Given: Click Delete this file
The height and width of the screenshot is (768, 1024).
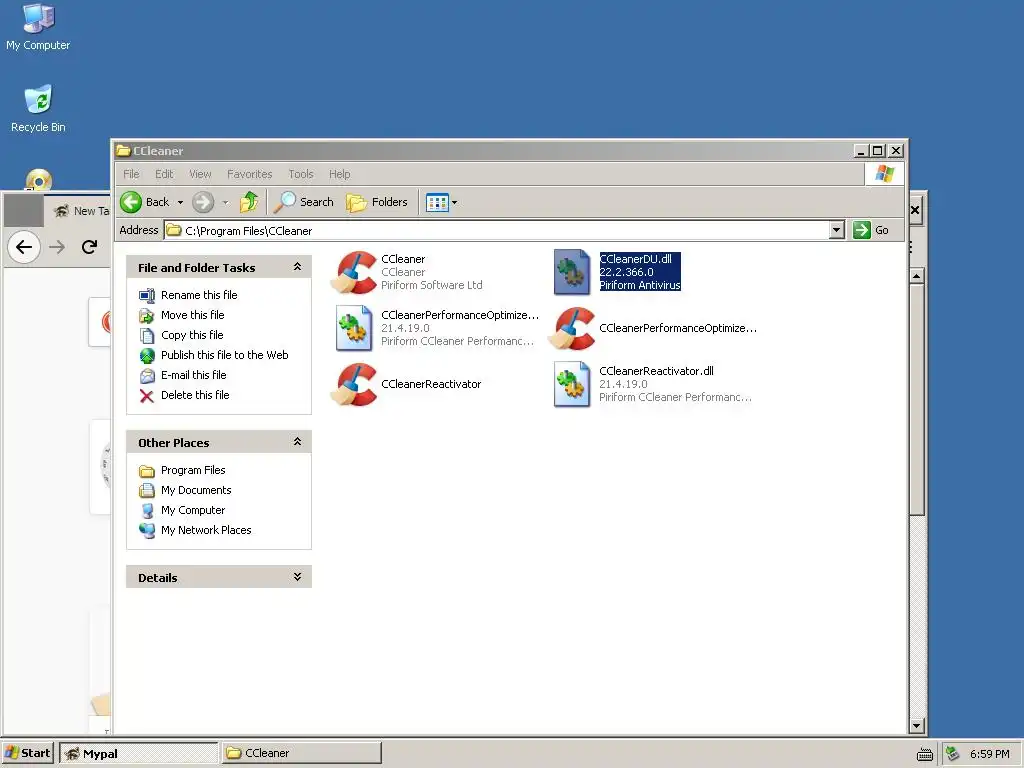Looking at the screenshot, I should click(x=195, y=395).
